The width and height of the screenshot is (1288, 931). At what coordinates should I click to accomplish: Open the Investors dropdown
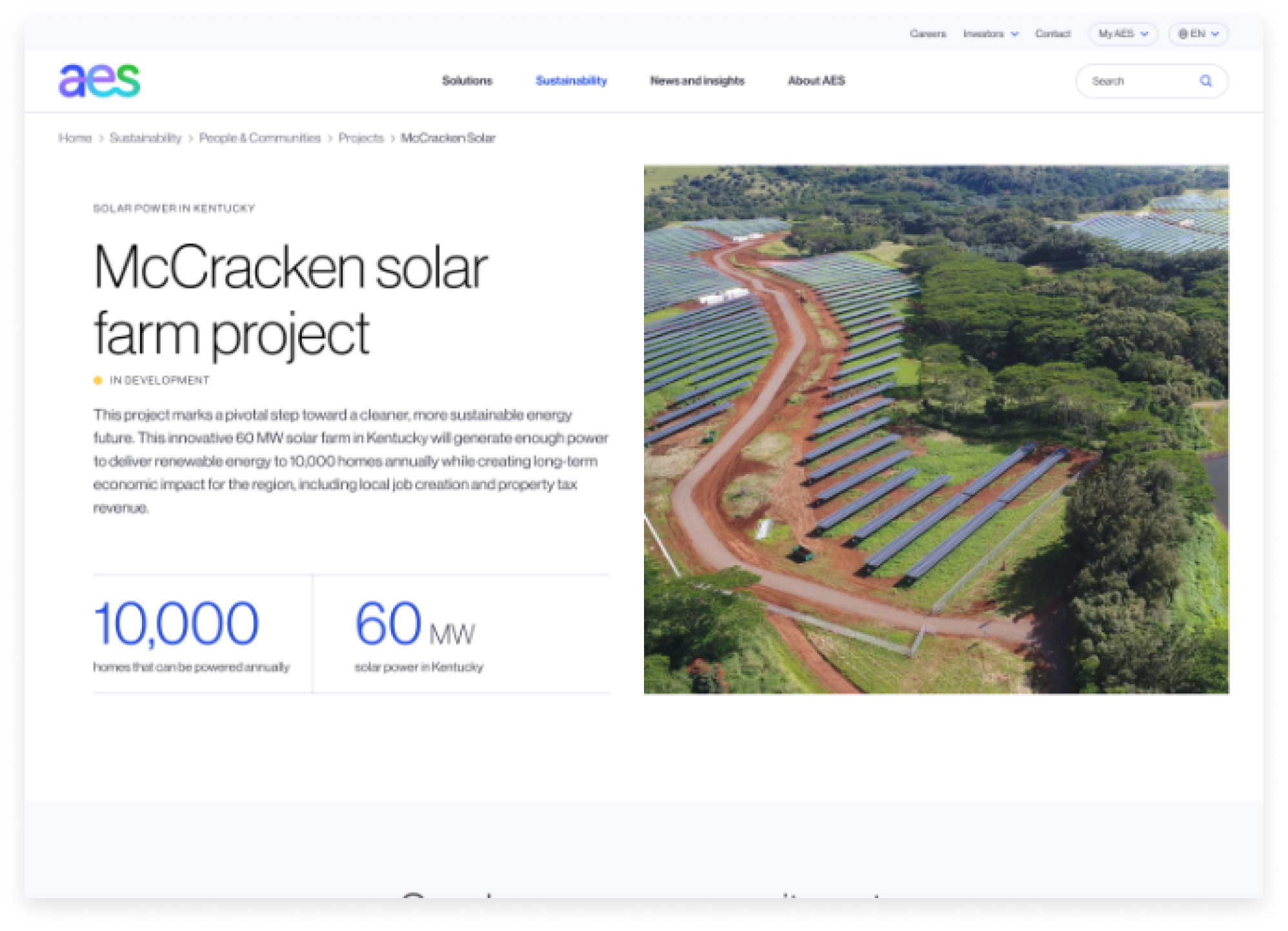coord(991,34)
